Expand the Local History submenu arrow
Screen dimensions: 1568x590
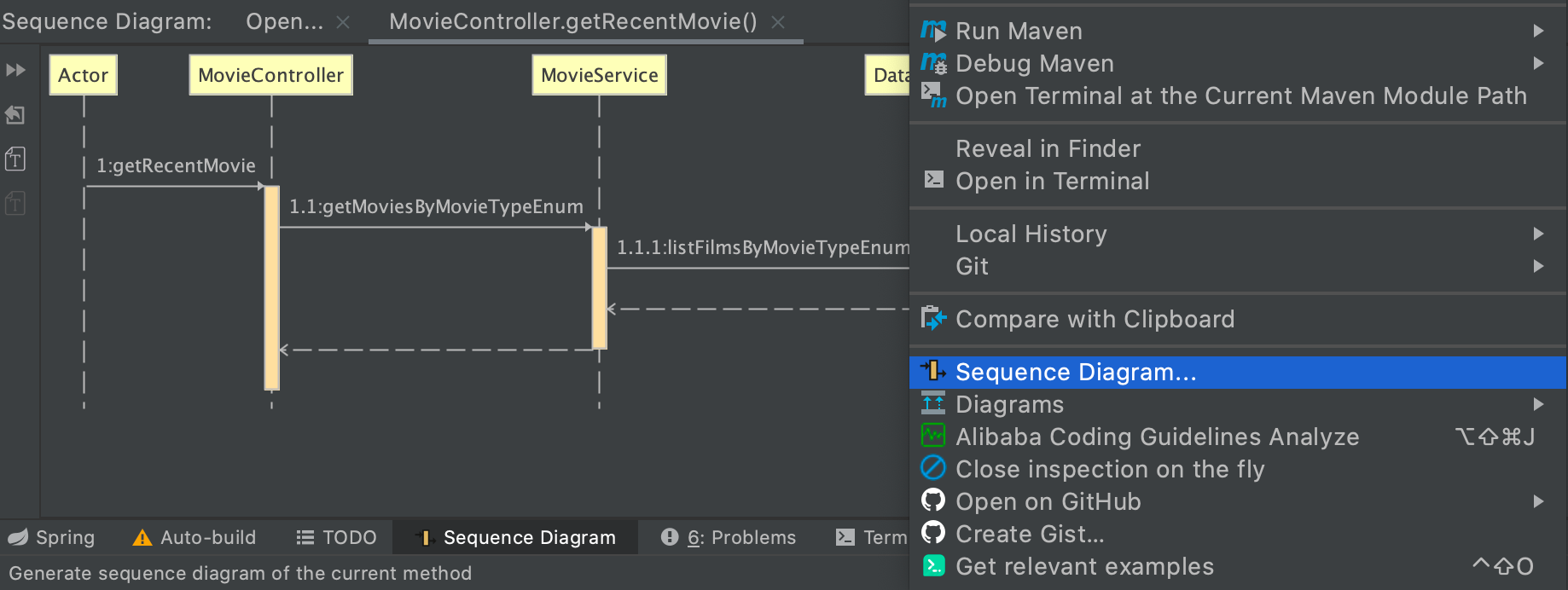[1538, 234]
